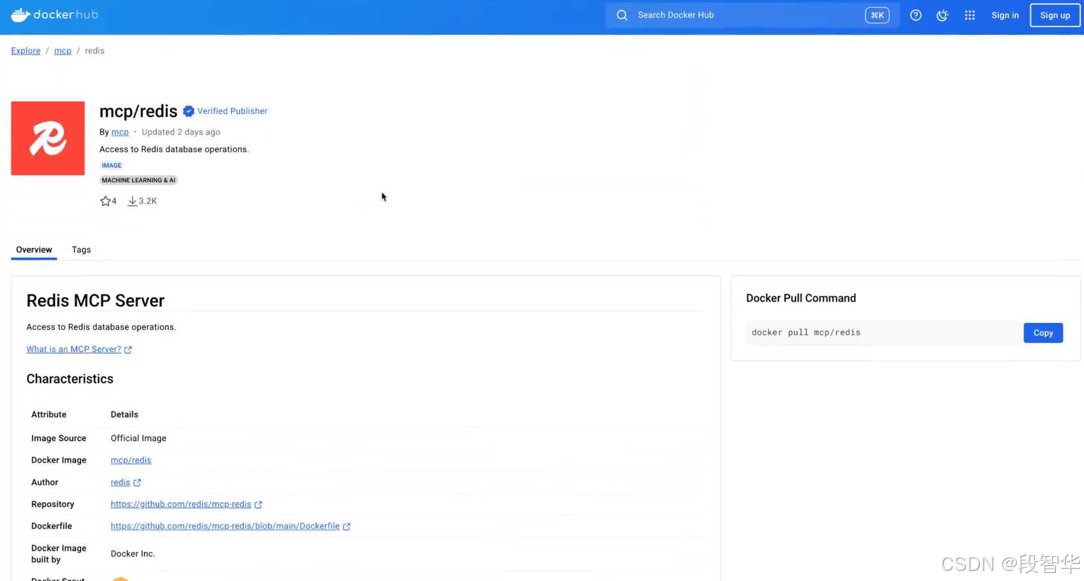Open the mcp/redis Docker Image link
The image size is (1084, 581).
pos(131,460)
